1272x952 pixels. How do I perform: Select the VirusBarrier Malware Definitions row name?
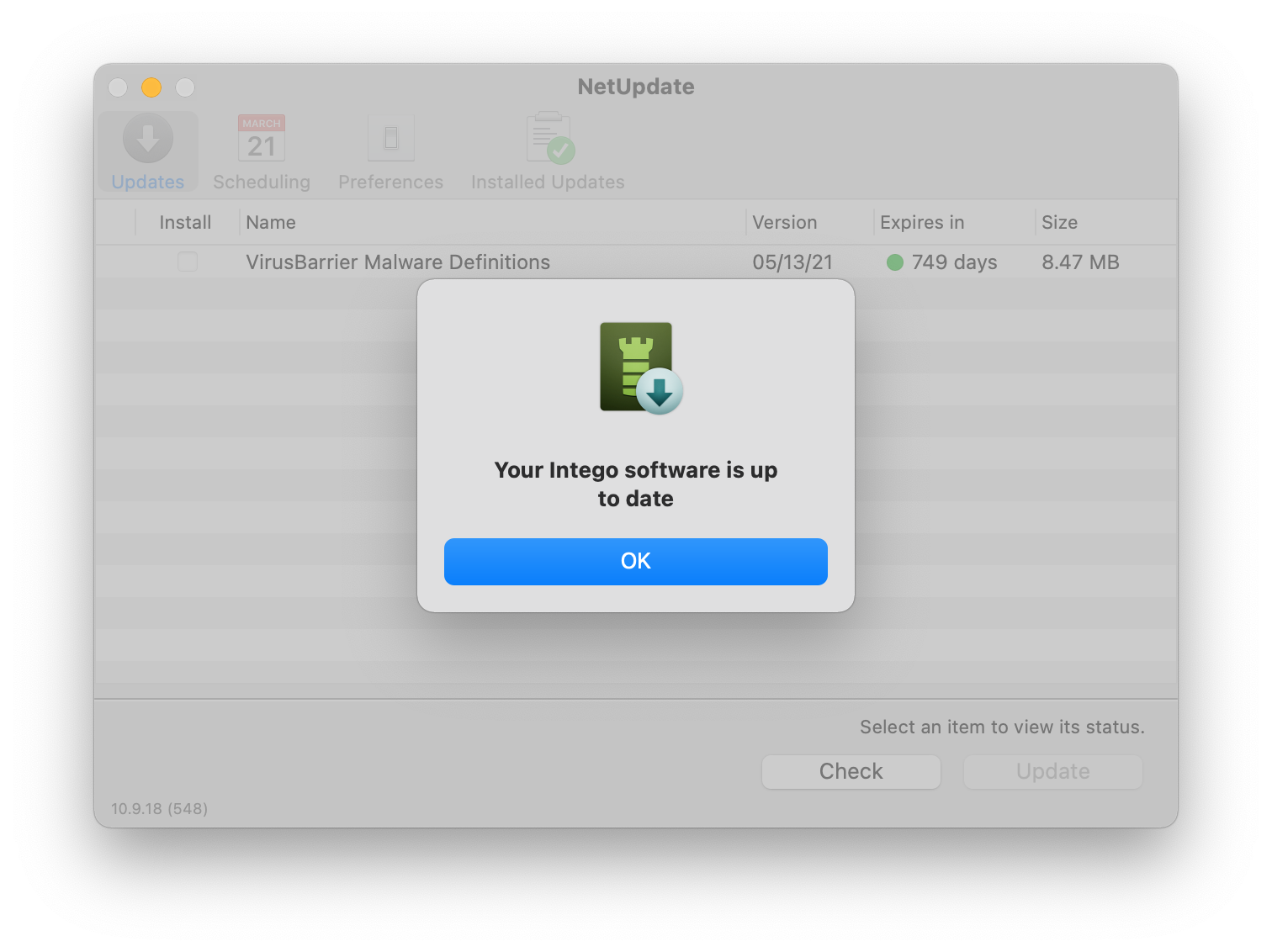point(398,262)
